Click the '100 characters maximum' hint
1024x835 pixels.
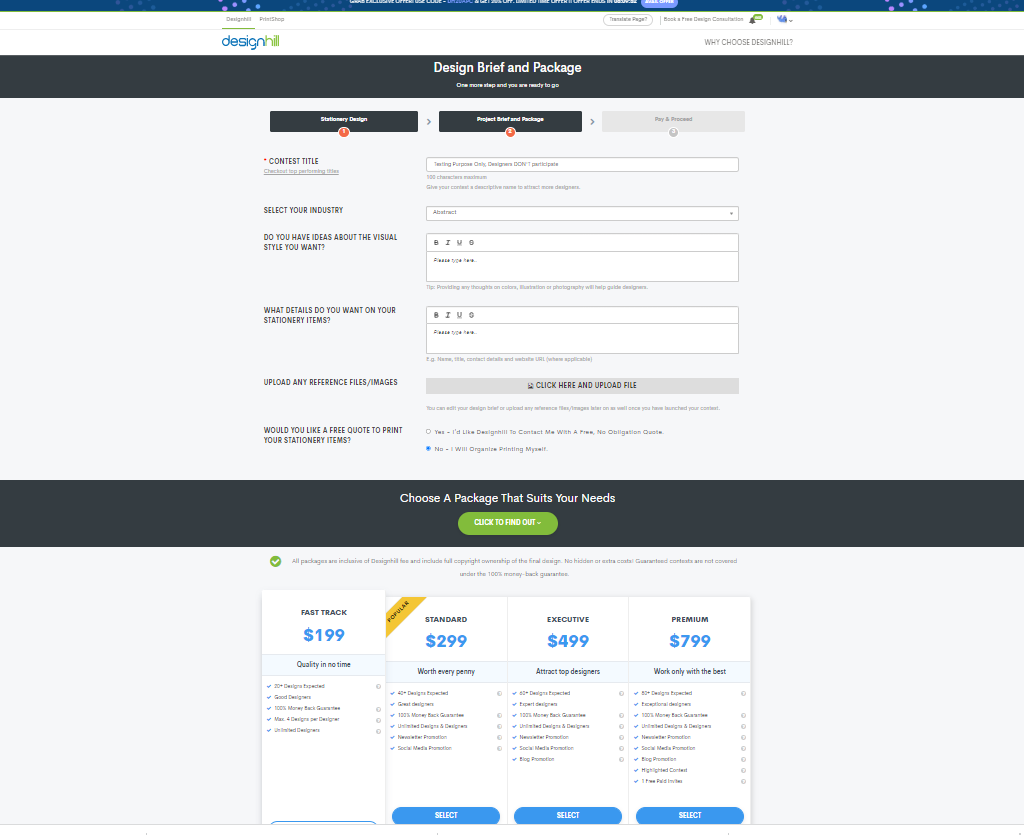456,178
